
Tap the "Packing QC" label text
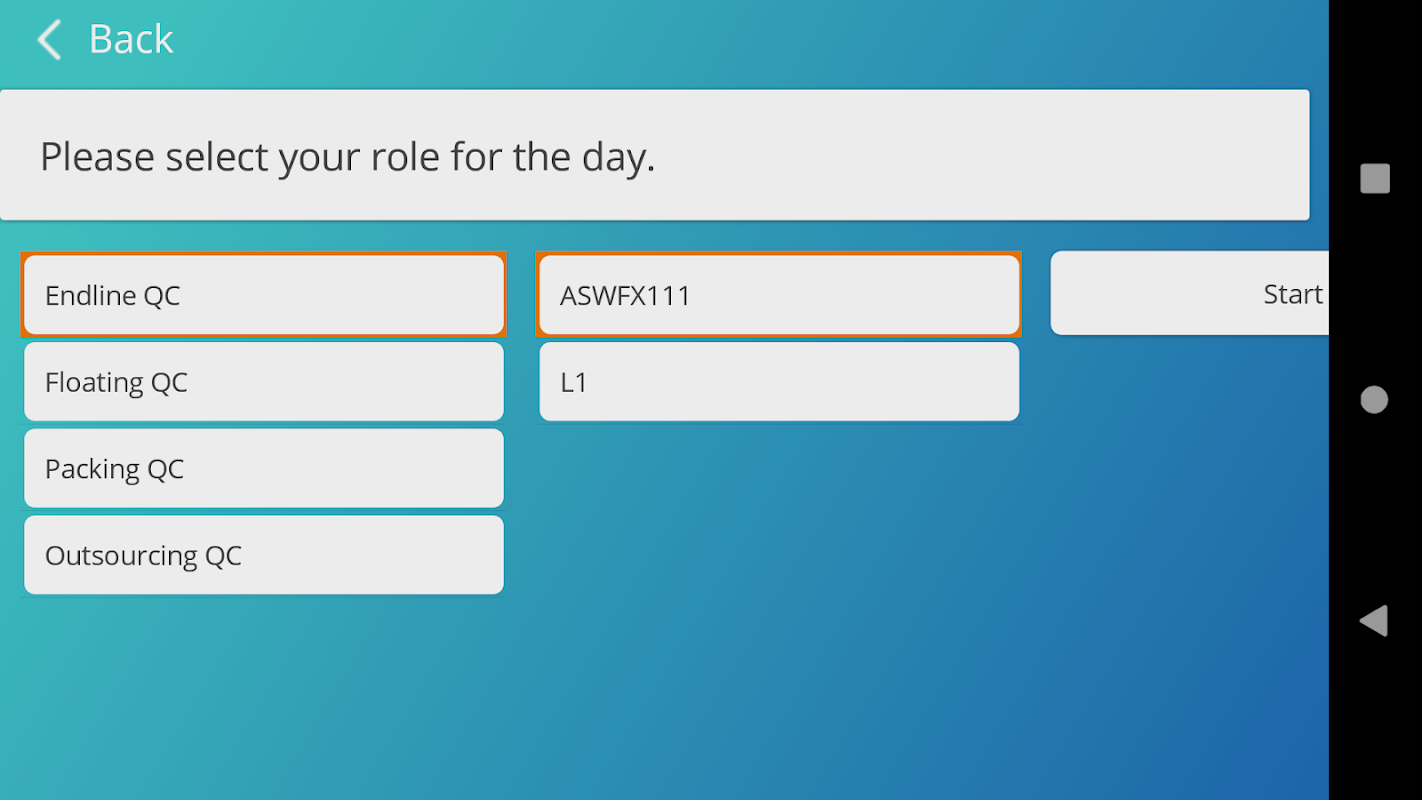pyautogui.click(x=114, y=470)
